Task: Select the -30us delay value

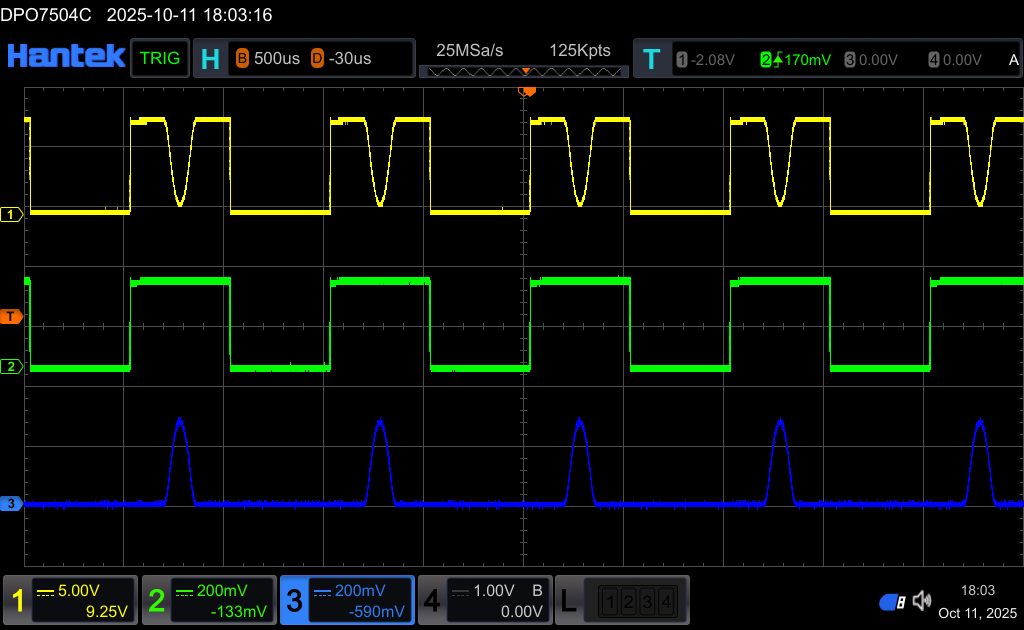Action: (x=350, y=59)
